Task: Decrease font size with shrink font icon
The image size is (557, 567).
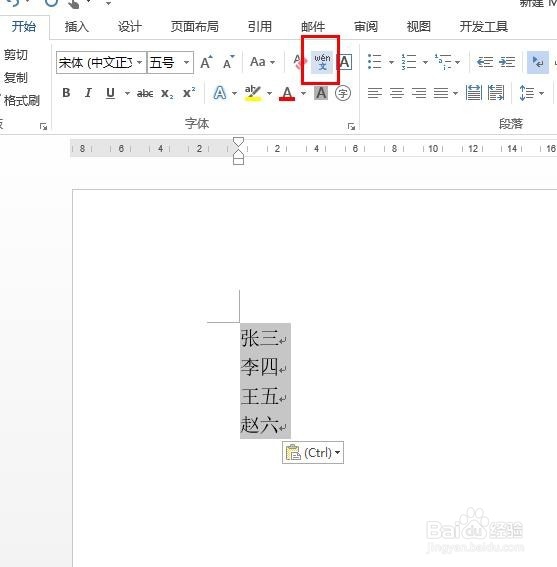Action: pyautogui.click(x=228, y=62)
